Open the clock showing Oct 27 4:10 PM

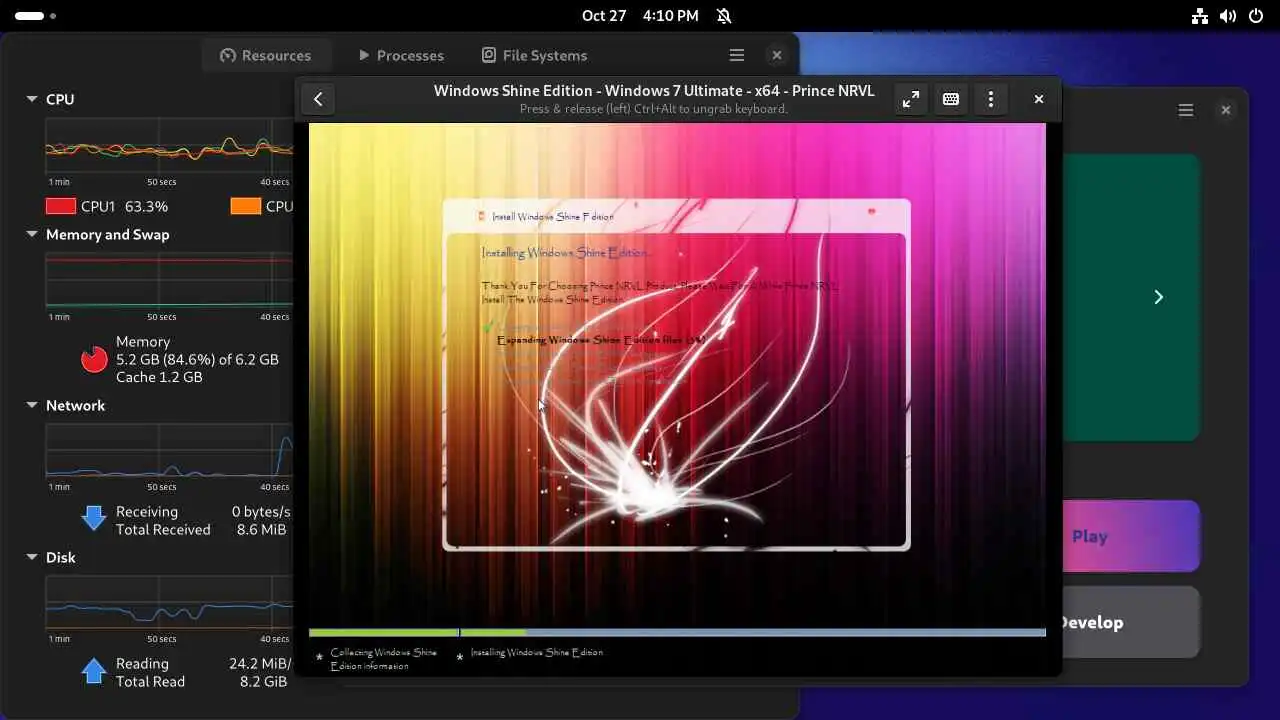tap(640, 16)
